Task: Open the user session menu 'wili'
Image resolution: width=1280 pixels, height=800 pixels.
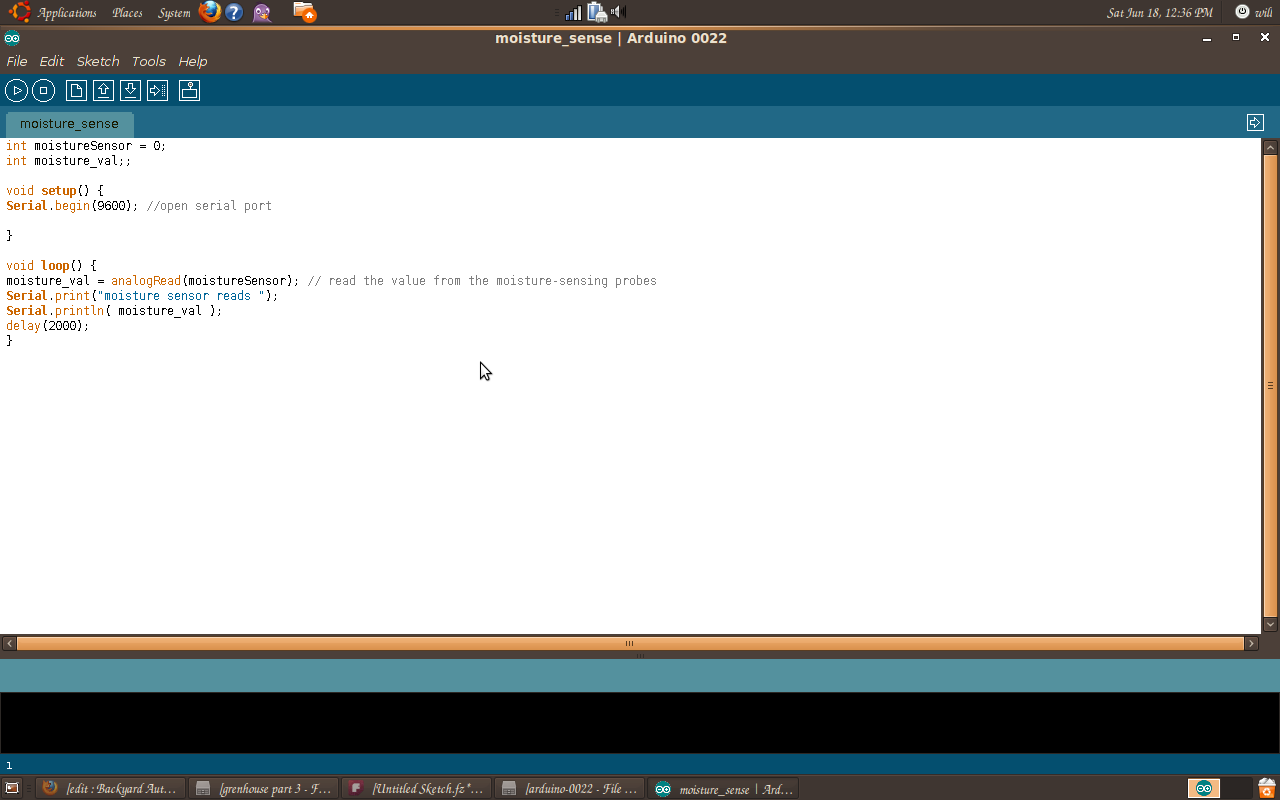Action: [x=1263, y=13]
